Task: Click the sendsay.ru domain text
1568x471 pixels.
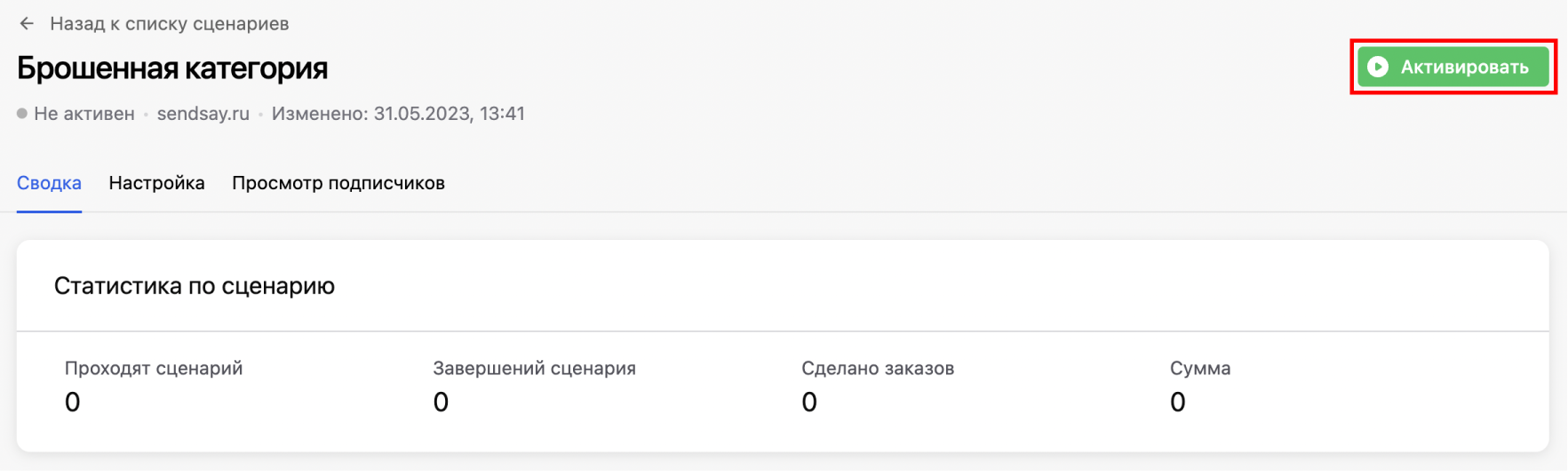Action: 203,114
